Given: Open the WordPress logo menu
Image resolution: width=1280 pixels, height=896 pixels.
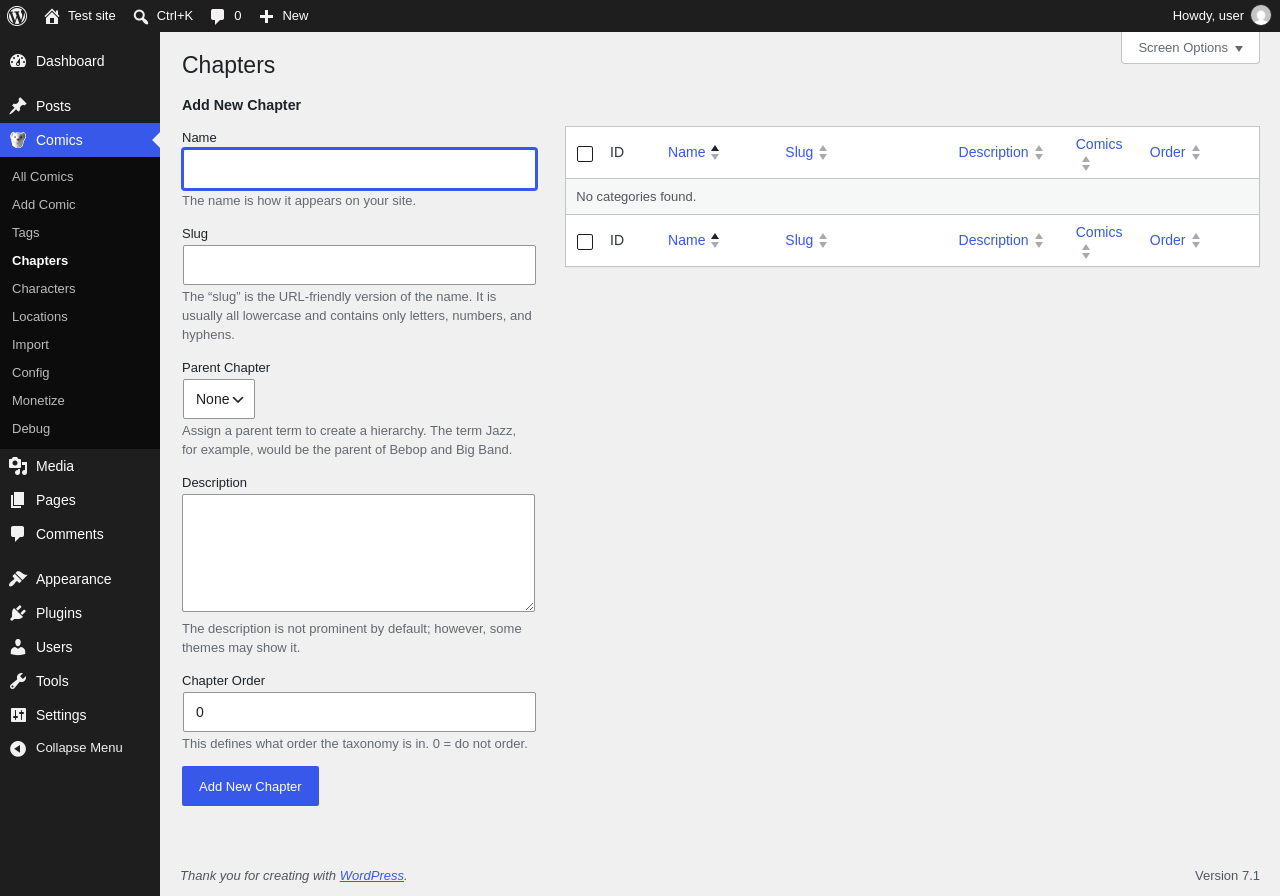Looking at the screenshot, I should 17,16.
